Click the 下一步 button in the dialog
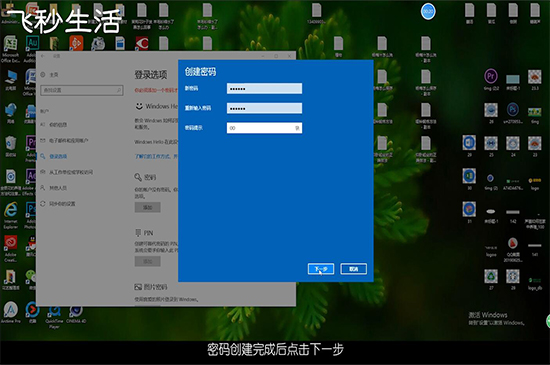The width and height of the screenshot is (550, 365). tap(321, 269)
